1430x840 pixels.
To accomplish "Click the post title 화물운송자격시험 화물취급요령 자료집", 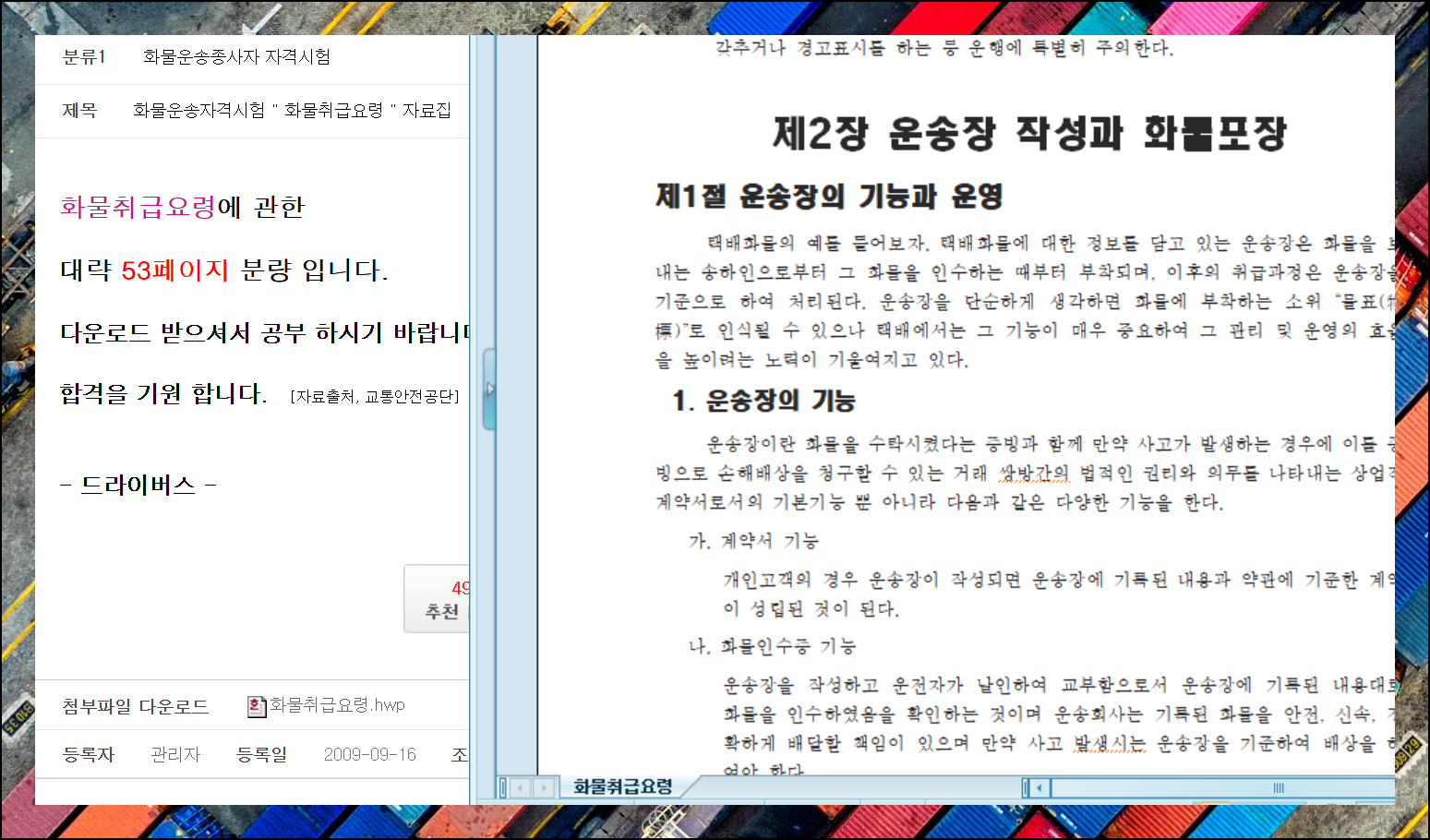I will click(292, 111).
